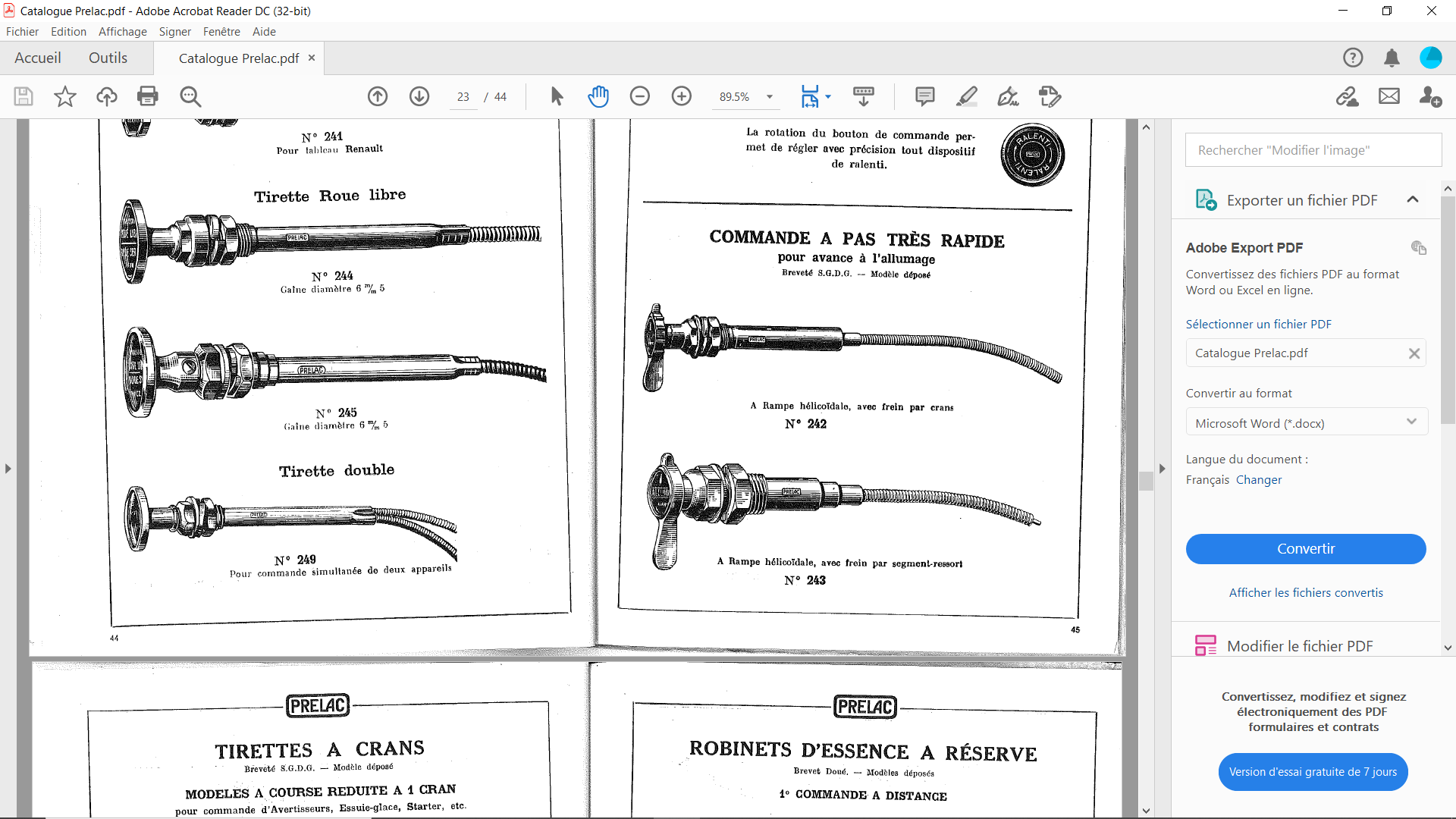Expand the left navigation pane arrow

pyautogui.click(x=8, y=469)
